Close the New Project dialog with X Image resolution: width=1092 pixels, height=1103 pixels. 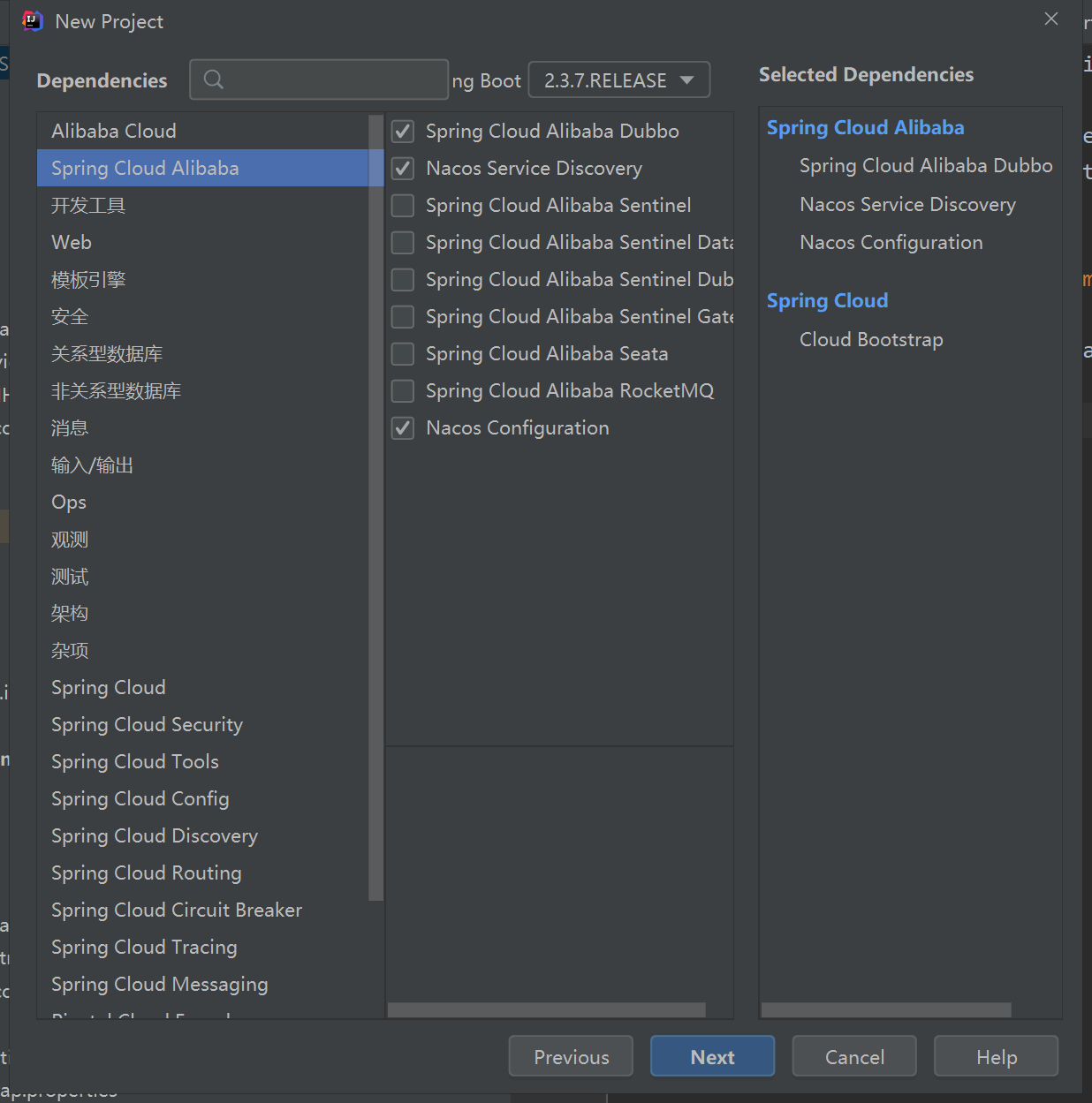pos(1050,19)
